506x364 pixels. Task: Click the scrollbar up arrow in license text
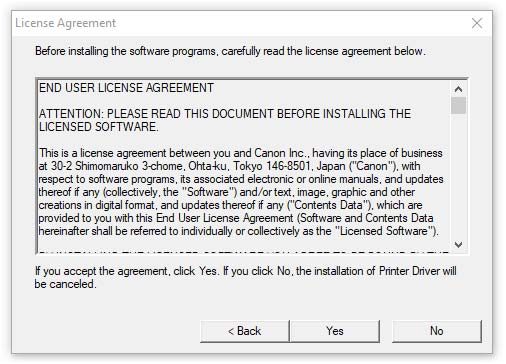[x=459, y=89]
